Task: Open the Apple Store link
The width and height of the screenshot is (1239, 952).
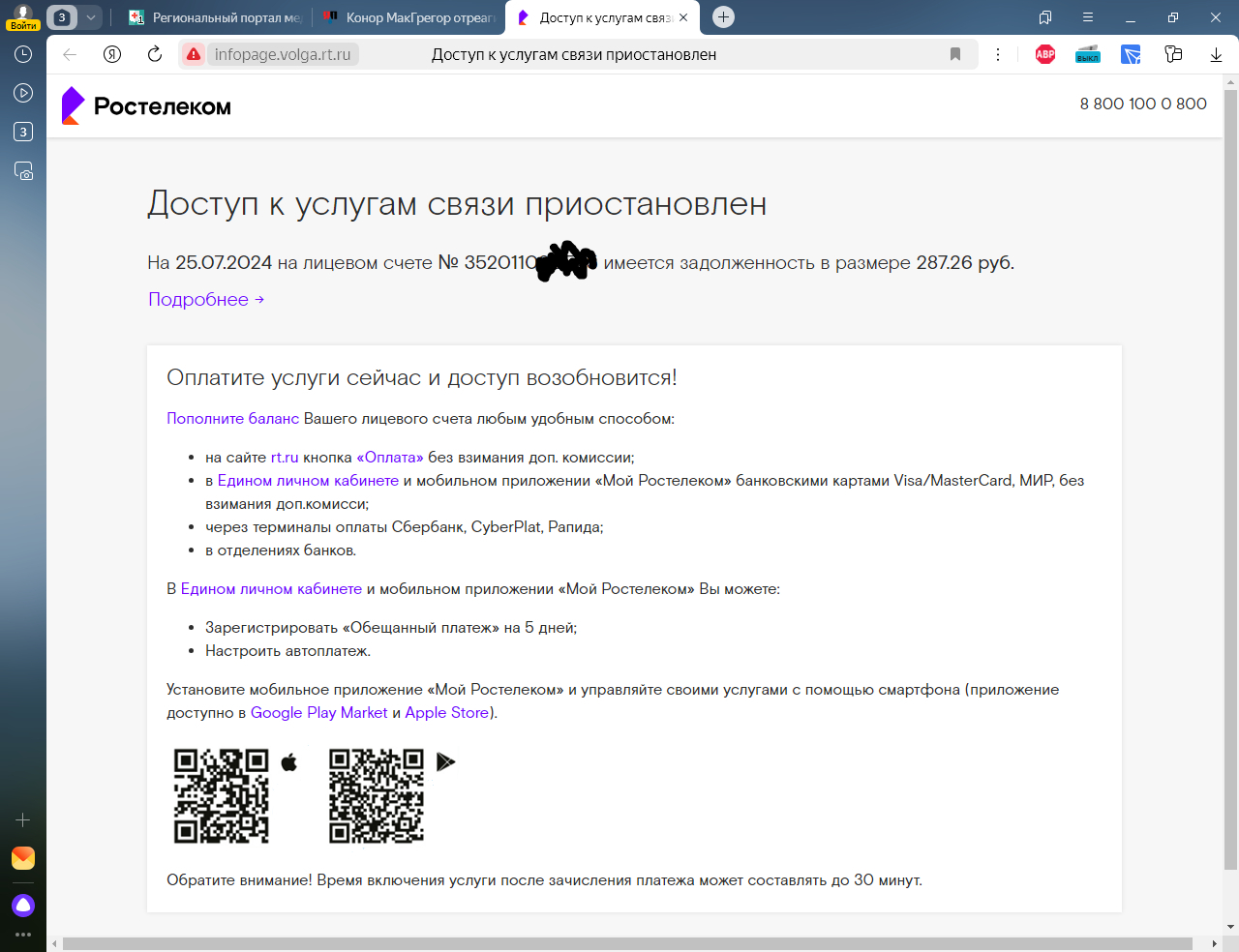Action: (x=447, y=713)
